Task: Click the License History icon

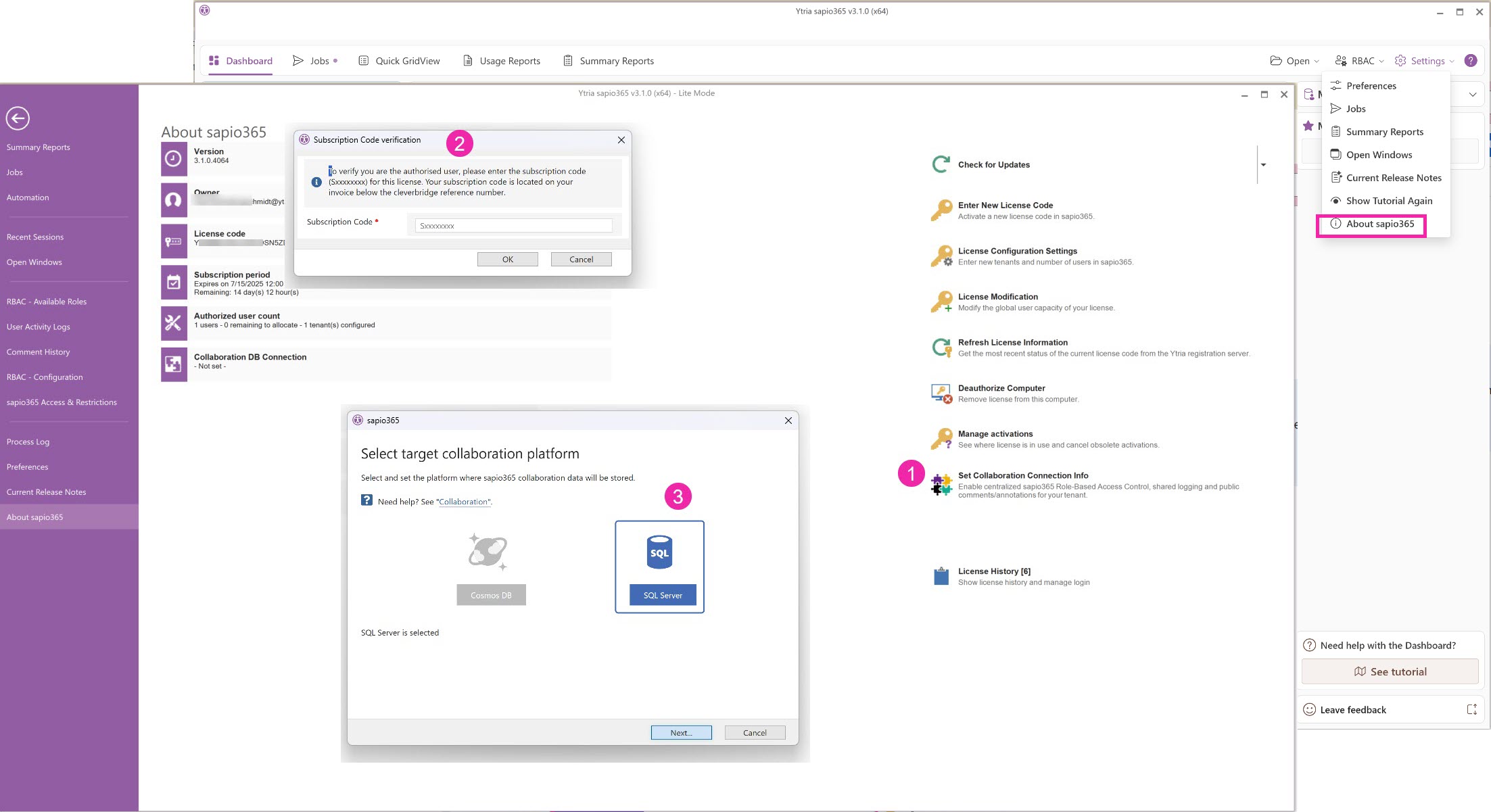Action: point(941,576)
